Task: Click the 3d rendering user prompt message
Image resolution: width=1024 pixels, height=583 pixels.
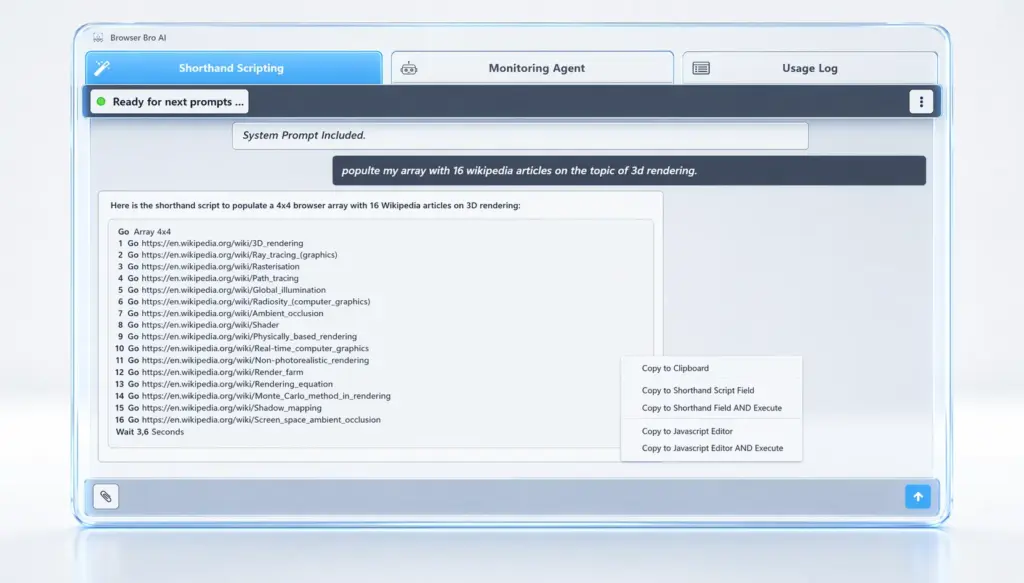Action: [628, 171]
